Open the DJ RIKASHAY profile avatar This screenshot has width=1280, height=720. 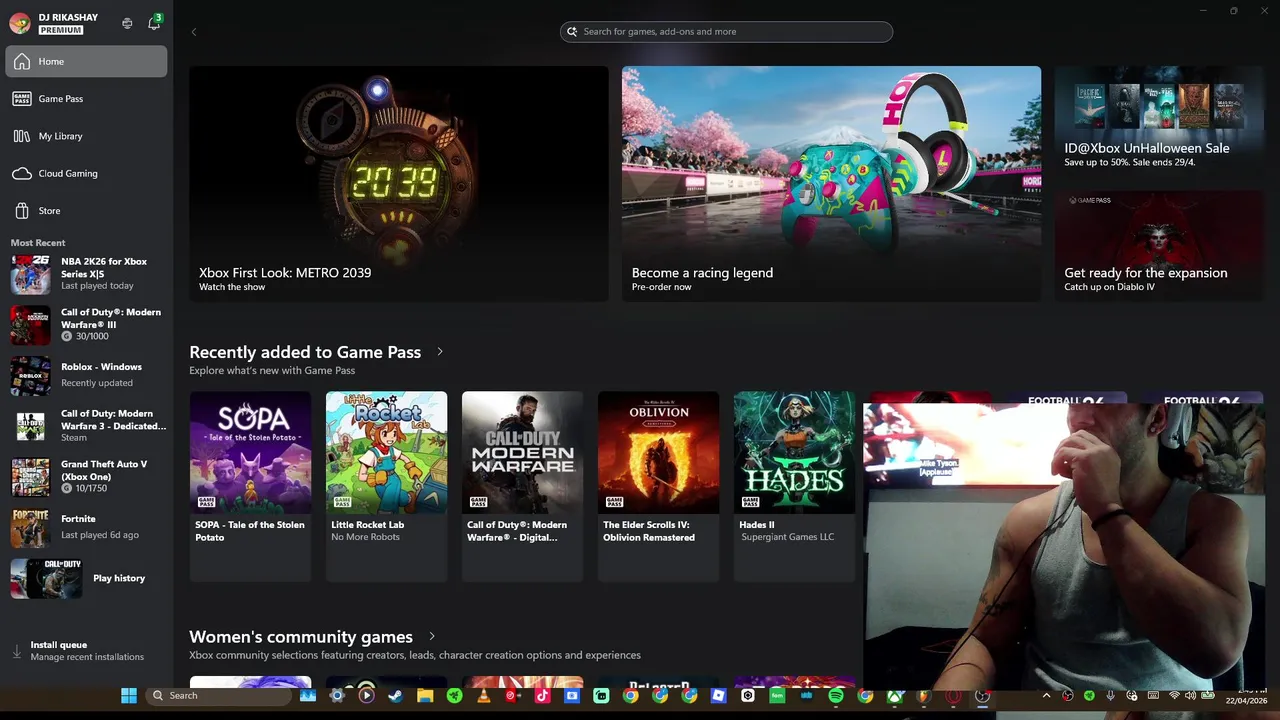(x=19, y=23)
